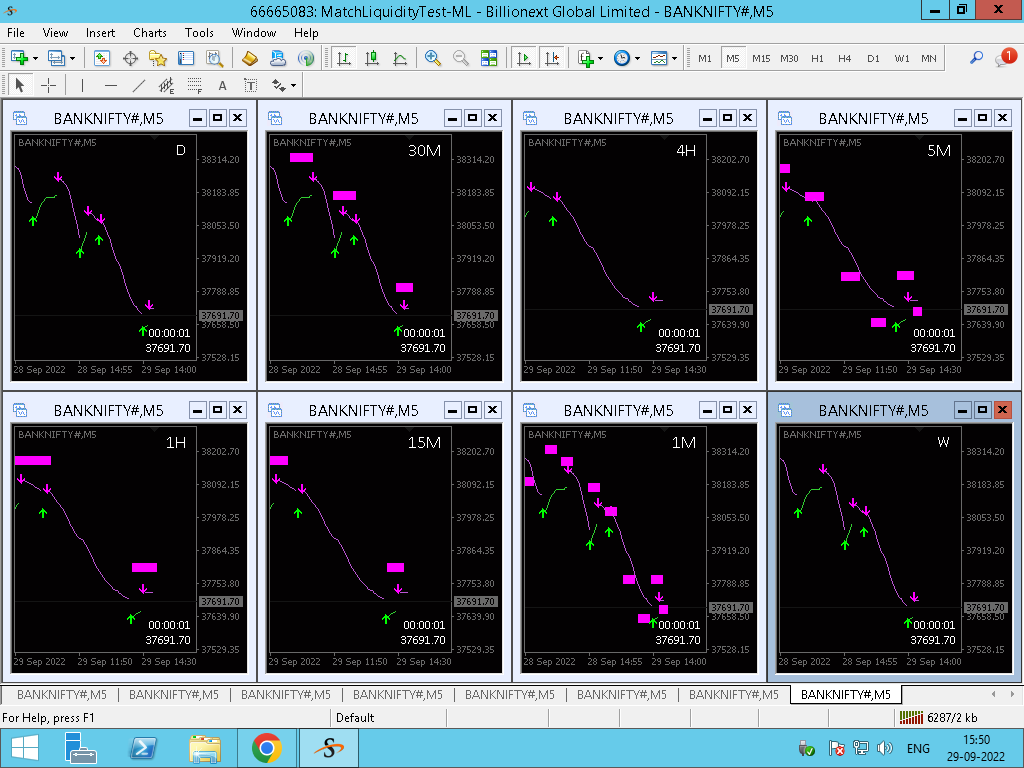Enable the M15 timeframe button
This screenshot has height=768, width=1024.
coord(761,58)
